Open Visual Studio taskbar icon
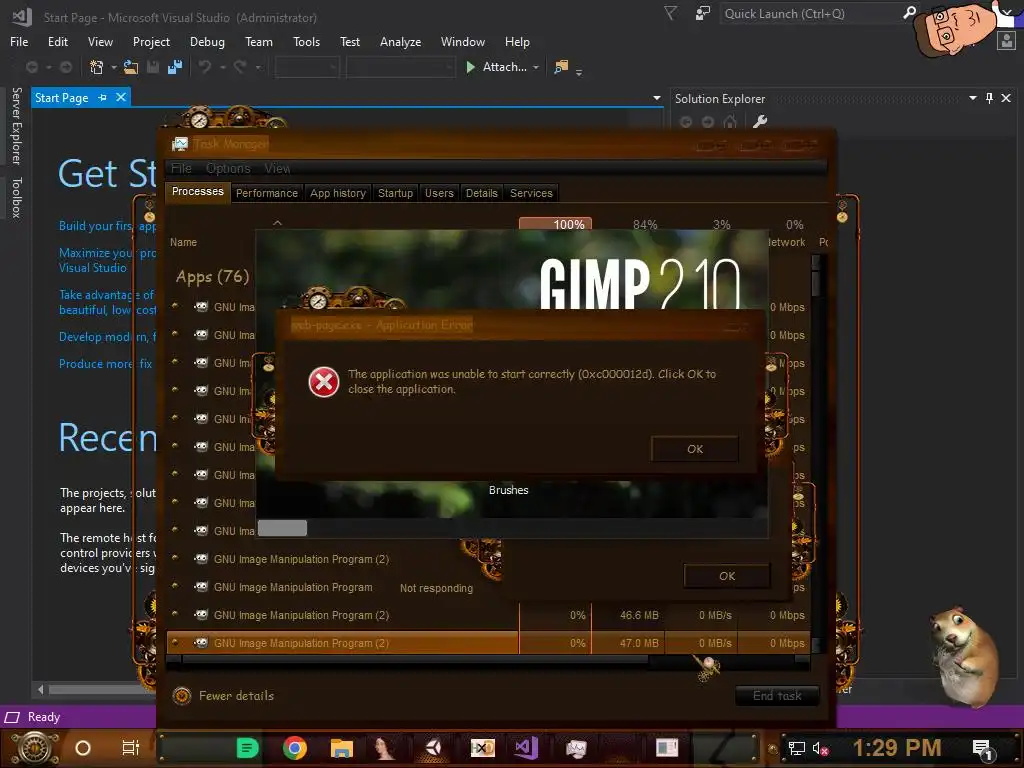 pyautogui.click(x=526, y=748)
